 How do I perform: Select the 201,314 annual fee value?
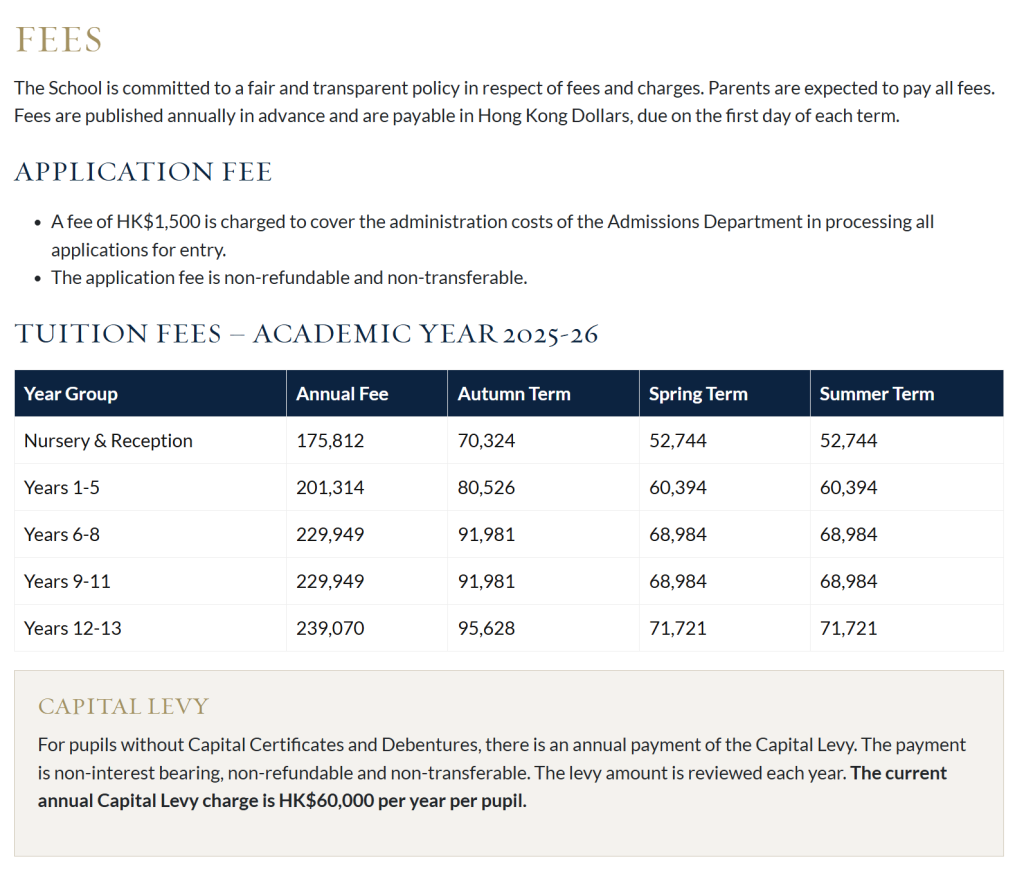330,488
